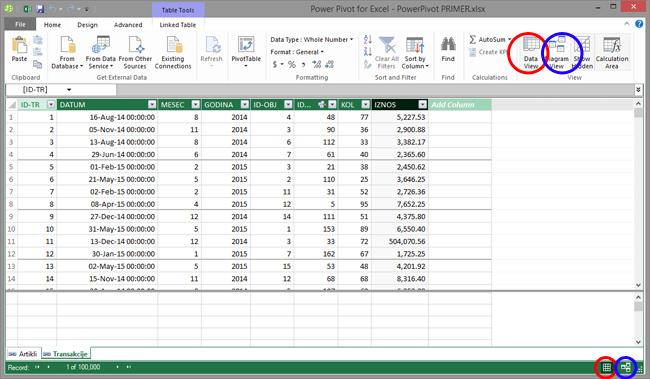The image size is (650, 379).
Task: Click the PivotTable button
Action: (x=246, y=52)
